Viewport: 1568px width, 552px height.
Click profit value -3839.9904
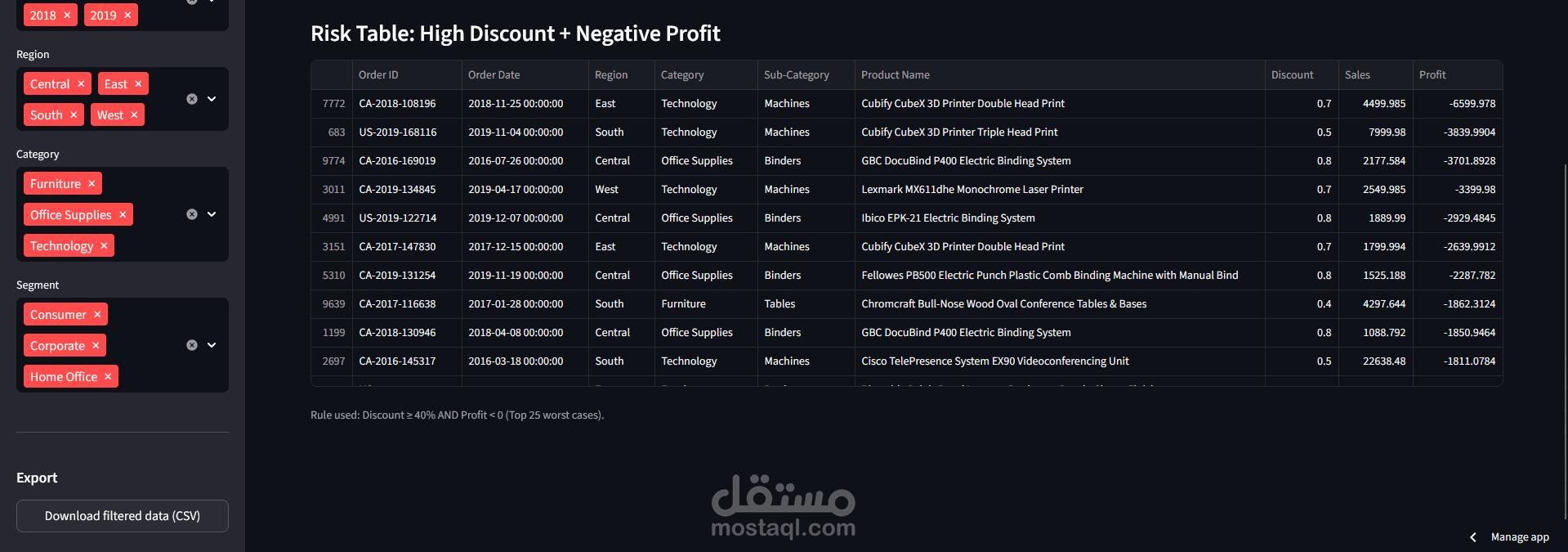tap(1458, 132)
